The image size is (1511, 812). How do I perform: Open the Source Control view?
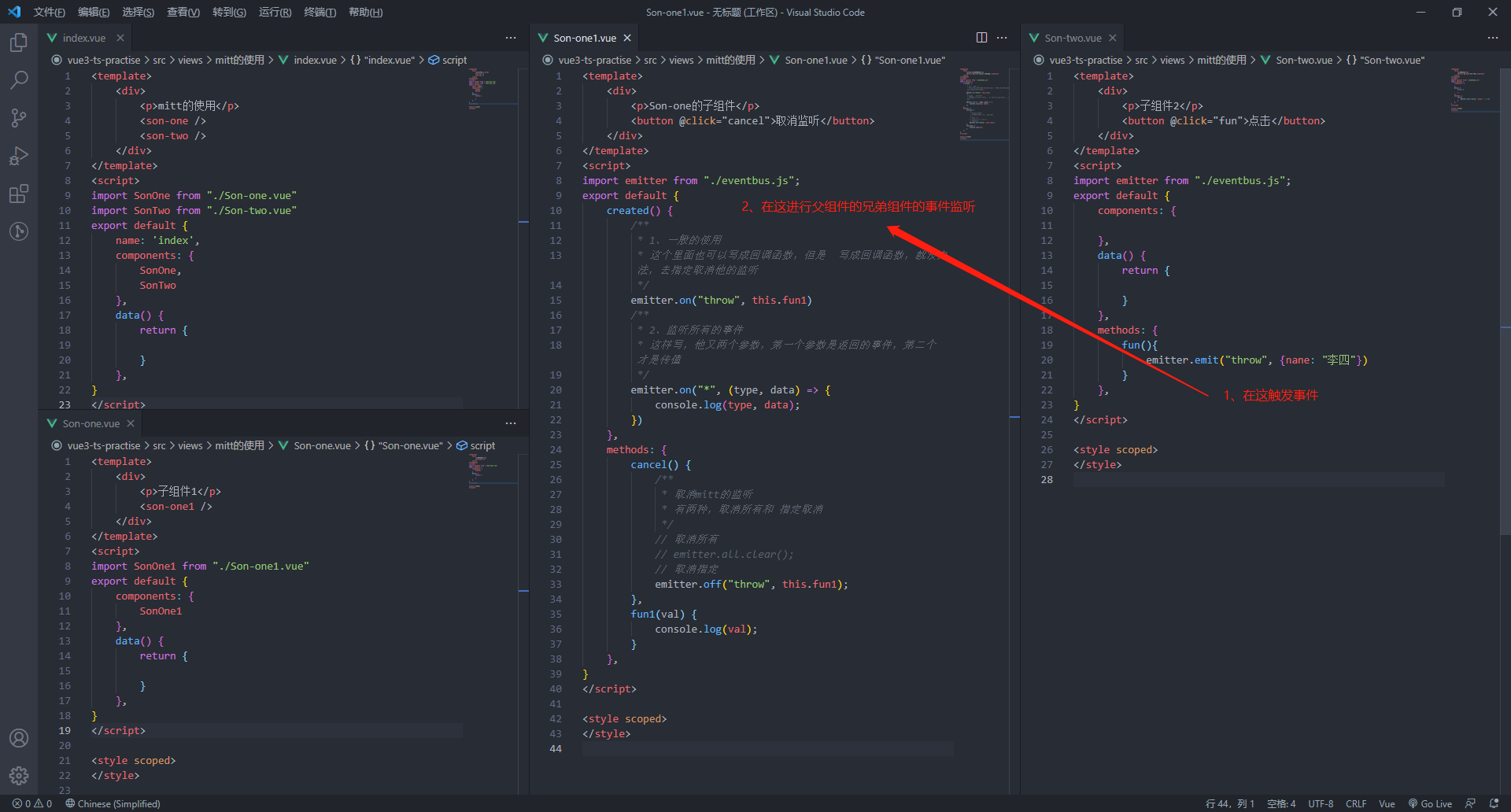[19, 117]
